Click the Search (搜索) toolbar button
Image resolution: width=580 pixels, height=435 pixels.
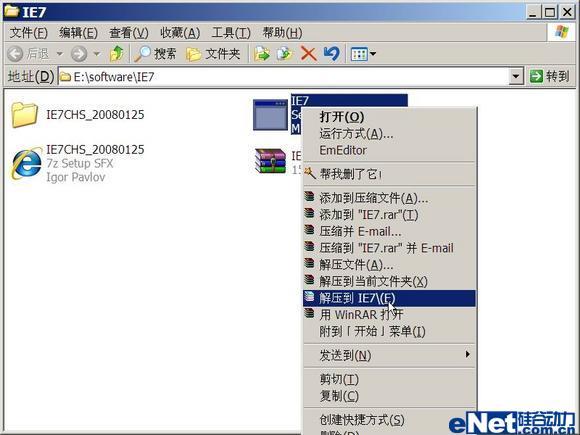(x=155, y=54)
